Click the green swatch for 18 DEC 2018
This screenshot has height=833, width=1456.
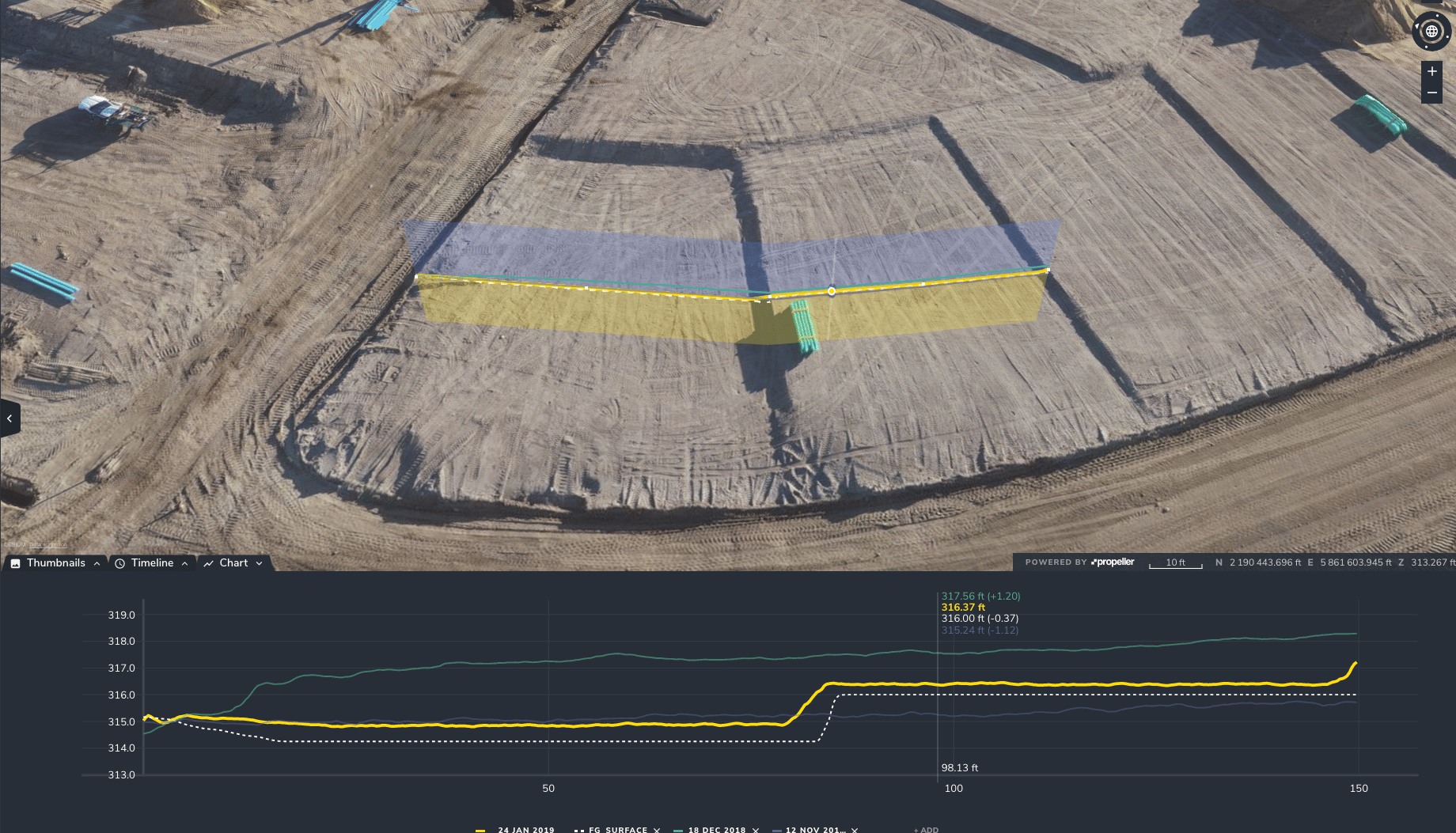click(678, 831)
